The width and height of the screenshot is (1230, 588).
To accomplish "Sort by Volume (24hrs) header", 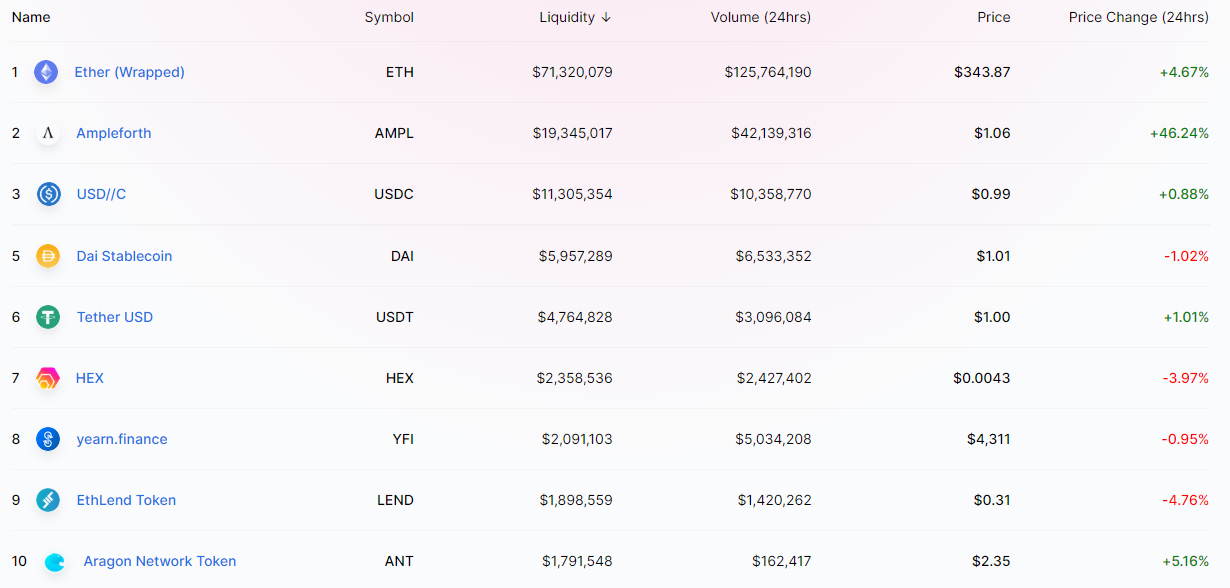I will coord(760,17).
